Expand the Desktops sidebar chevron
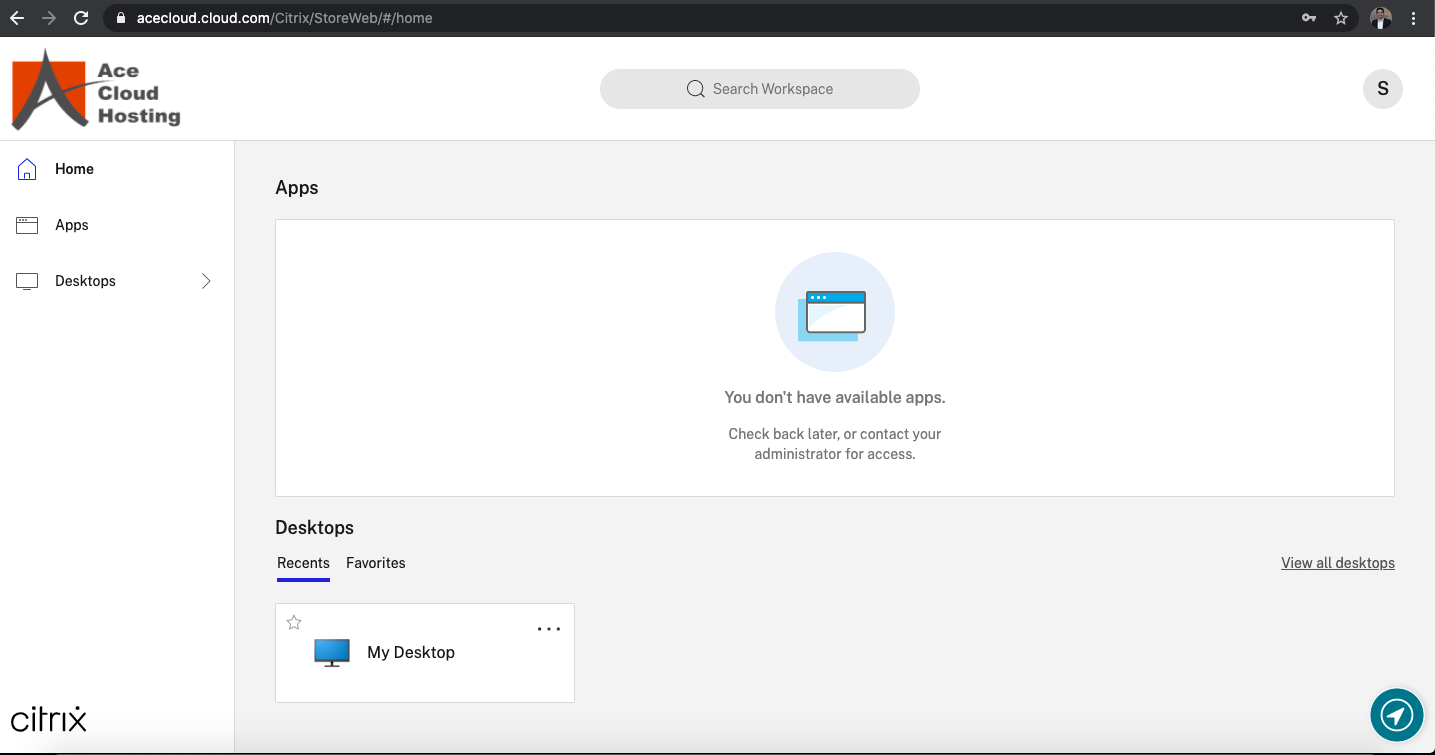This screenshot has height=755, width=1435. tap(206, 281)
